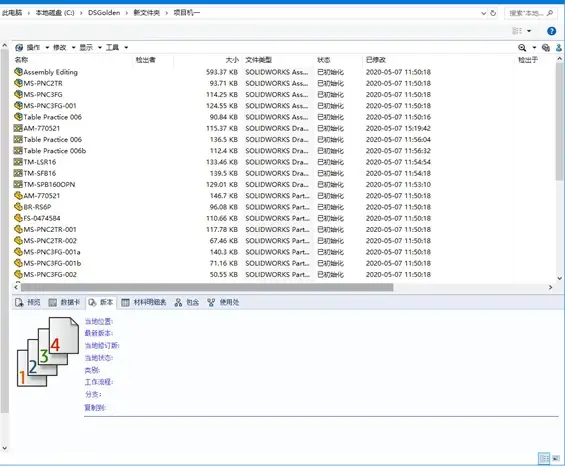Switch to large thumbnails view icon in corner
The height and width of the screenshot is (467, 565).
(556, 458)
